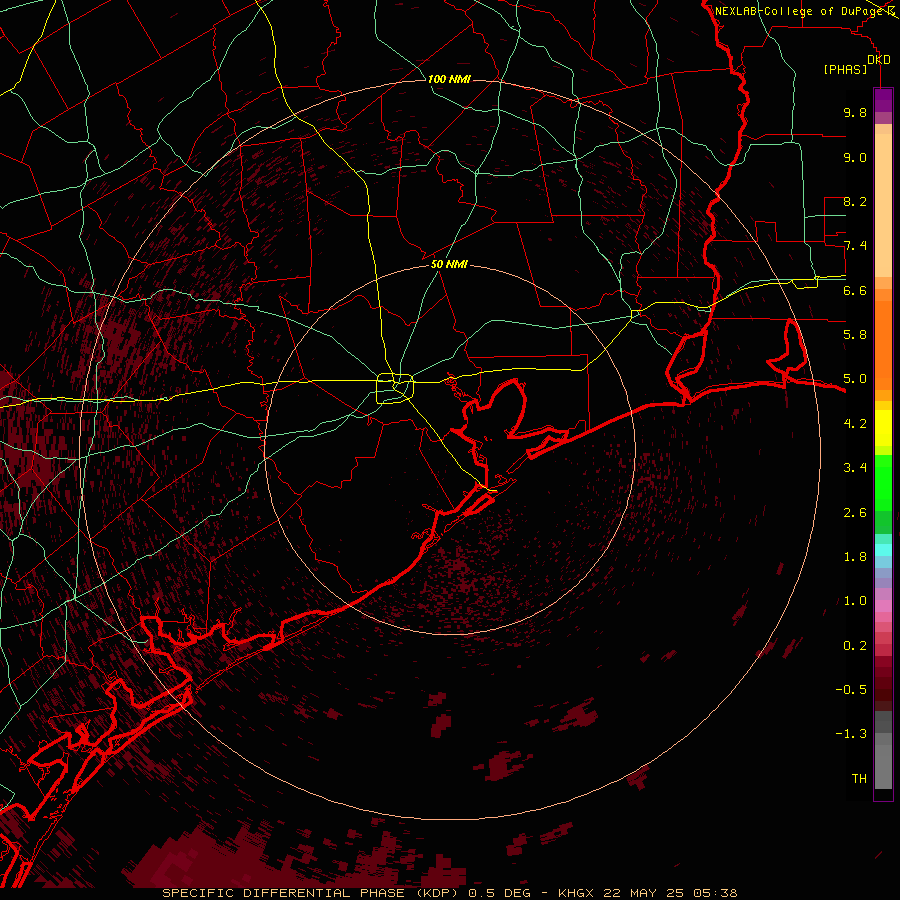Click the DKD legend unit label
The height and width of the screenshot is (900, 900).
click(x=878, y=60)
